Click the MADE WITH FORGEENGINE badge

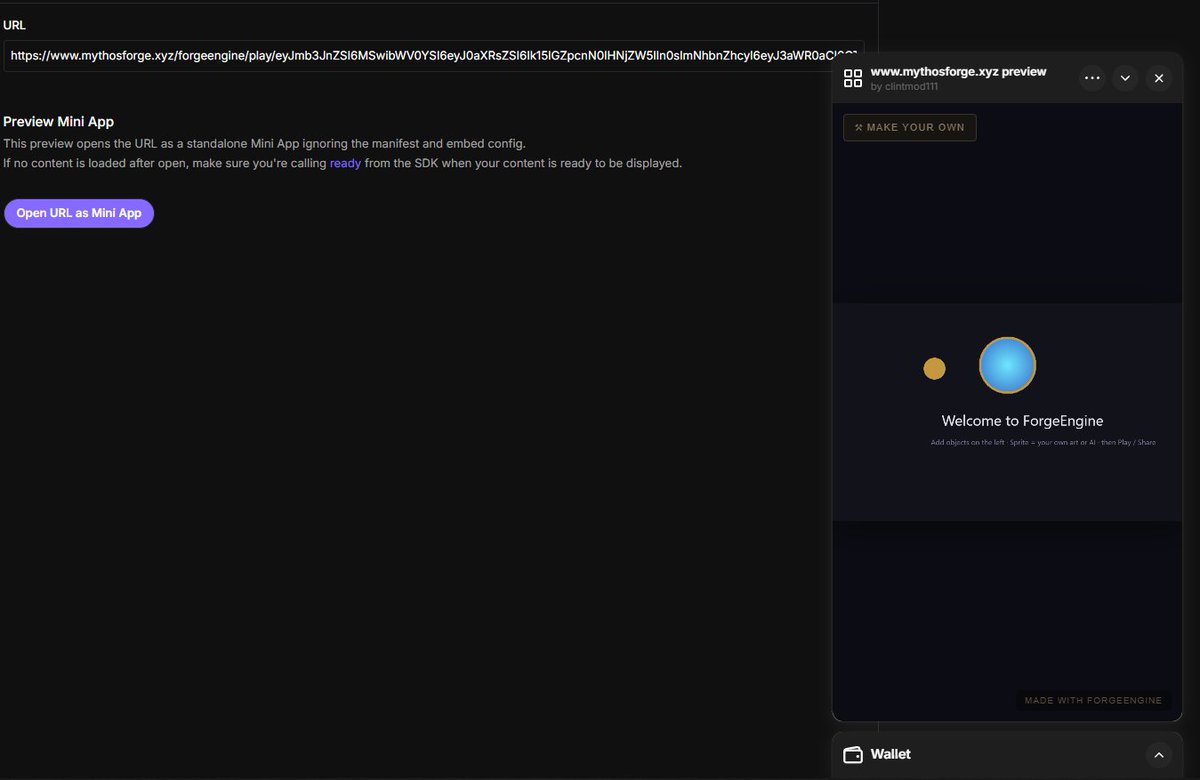(x=1093, y=700)
